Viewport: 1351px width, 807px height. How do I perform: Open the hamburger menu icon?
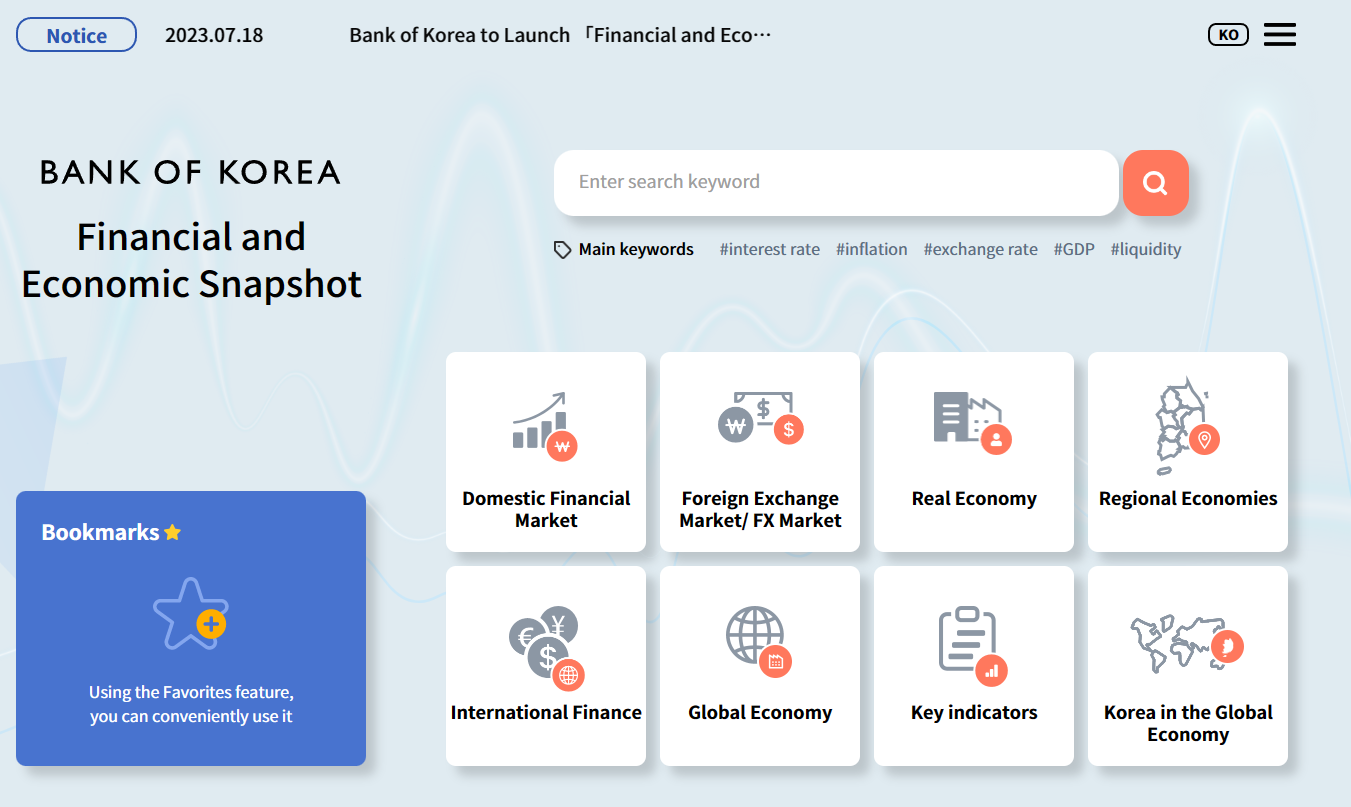click(x=1279, y=35)
